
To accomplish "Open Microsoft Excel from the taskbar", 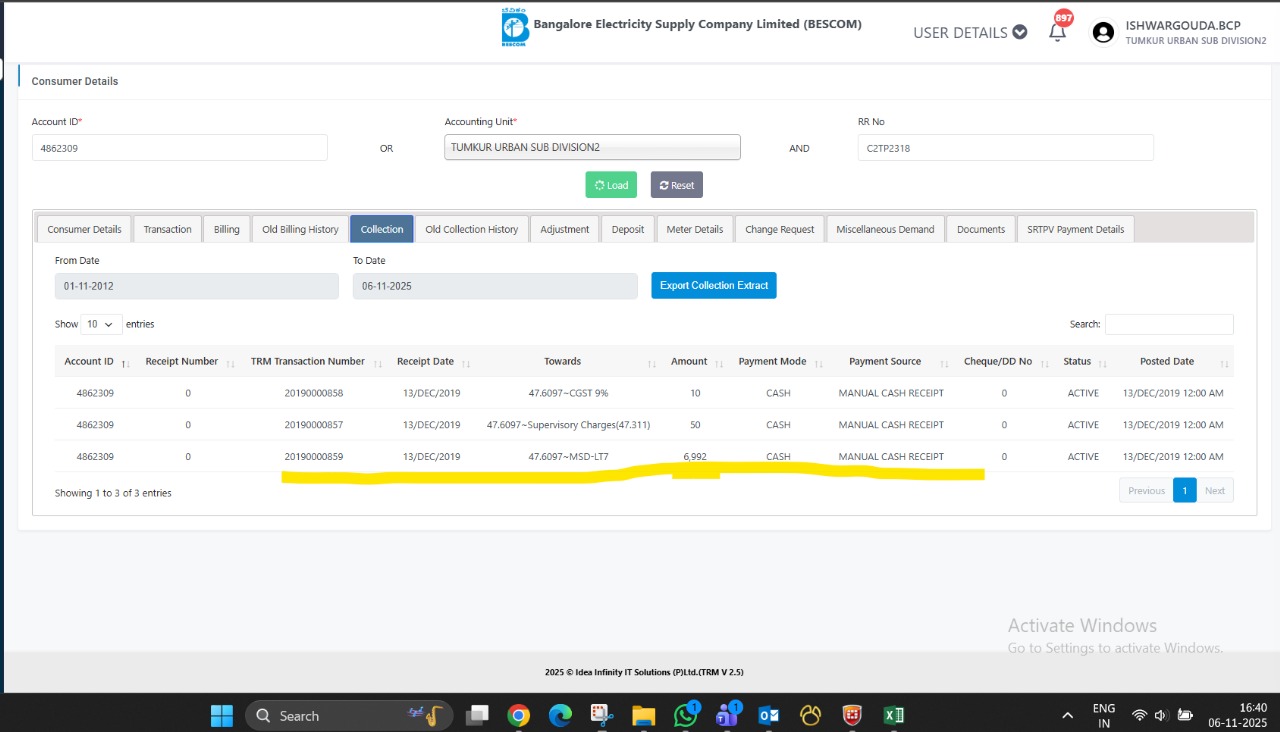I will tap(893, 715).
